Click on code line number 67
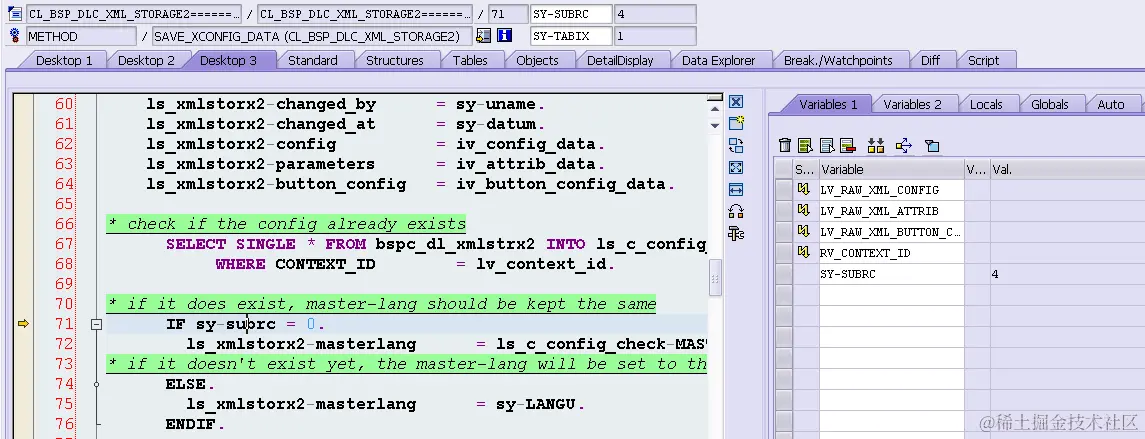This screenshot has width=1145, height=439. point(64,244)
